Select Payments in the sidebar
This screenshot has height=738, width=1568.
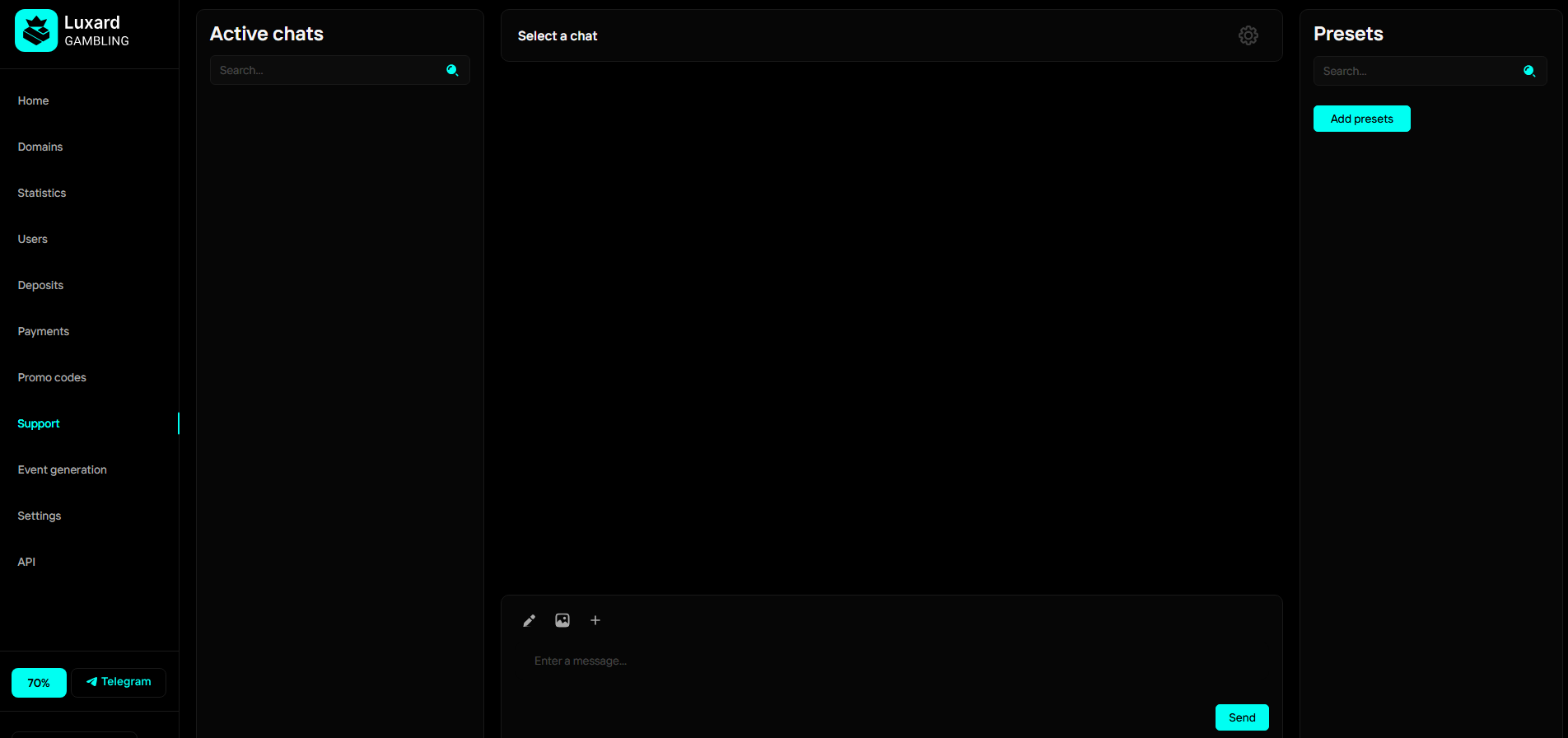(x=44, y=331)
